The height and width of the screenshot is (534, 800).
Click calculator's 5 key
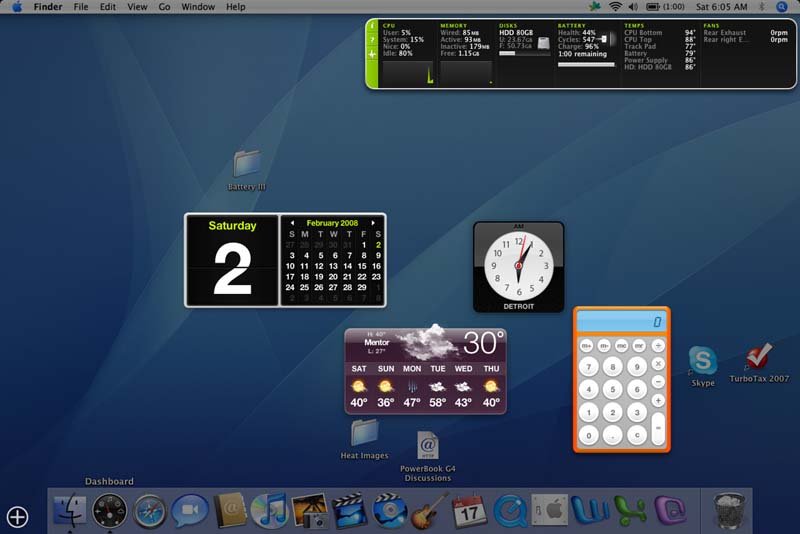(613, 389)
